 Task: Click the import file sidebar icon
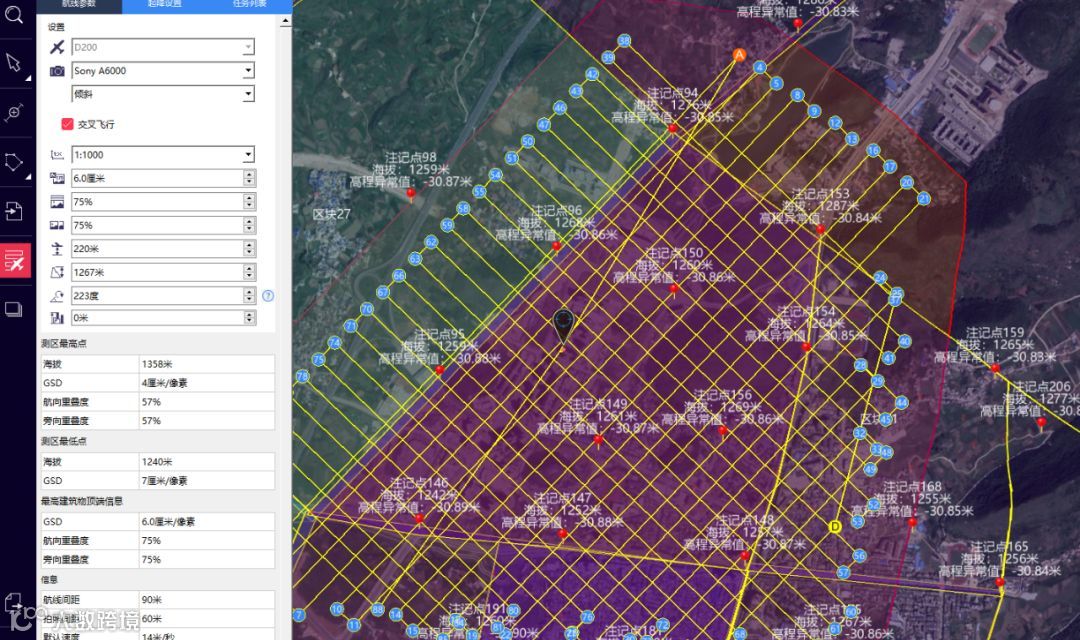click(x=14, y=211)
